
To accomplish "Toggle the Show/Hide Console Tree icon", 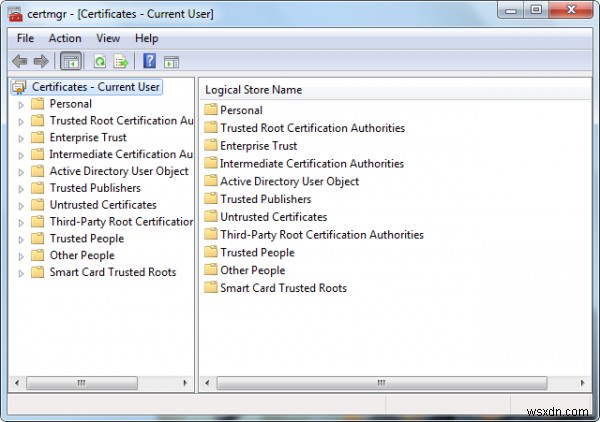I will click(72, 61).
